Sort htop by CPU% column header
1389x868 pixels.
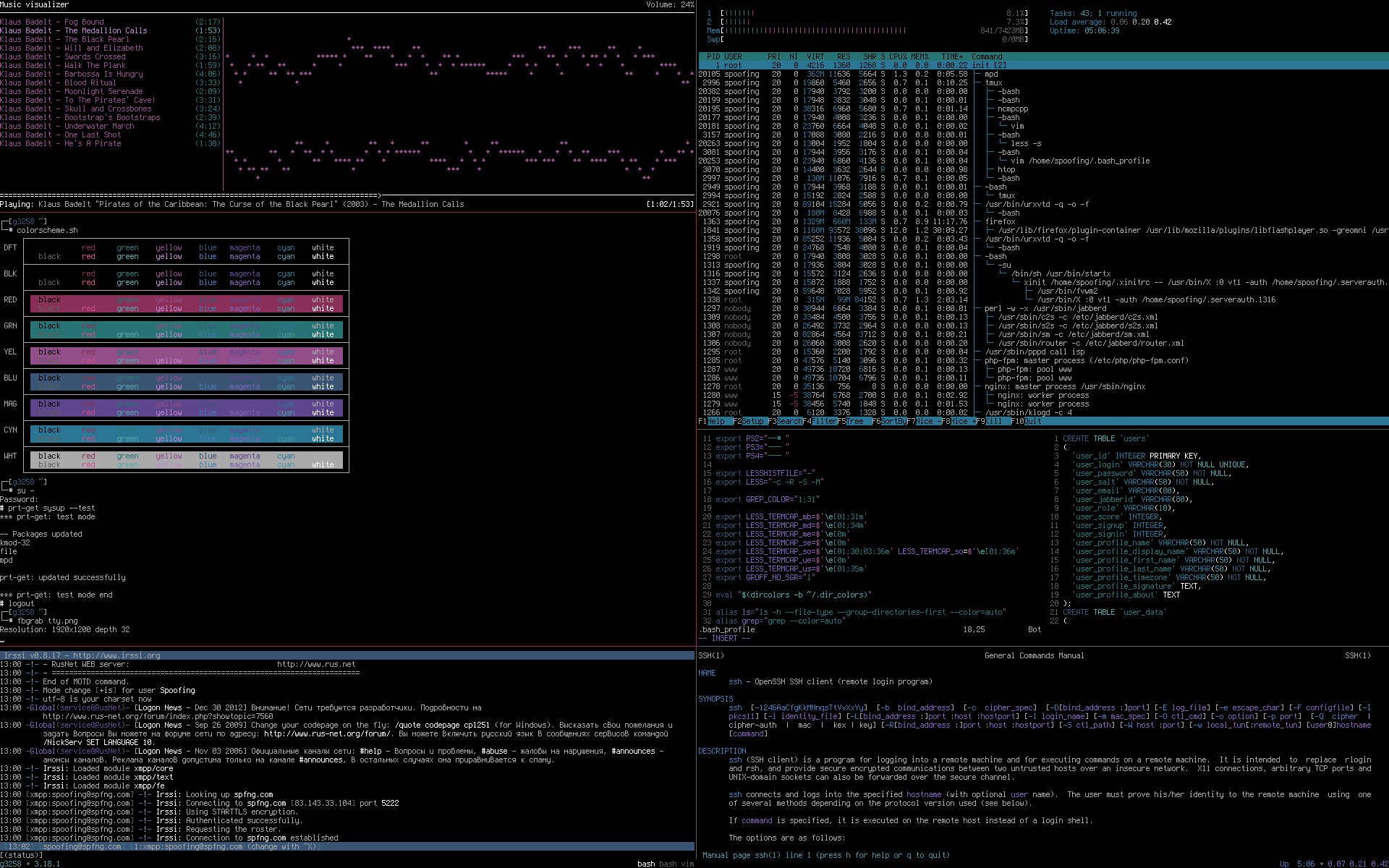pos(898,56)
